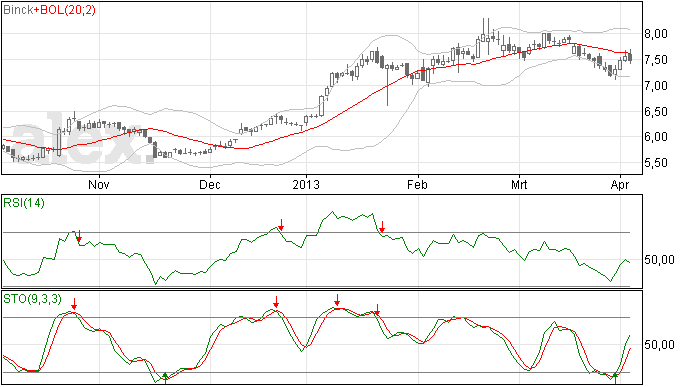
Task: Click the RSI(14) indicator label
Action: (x=24, y=203)
